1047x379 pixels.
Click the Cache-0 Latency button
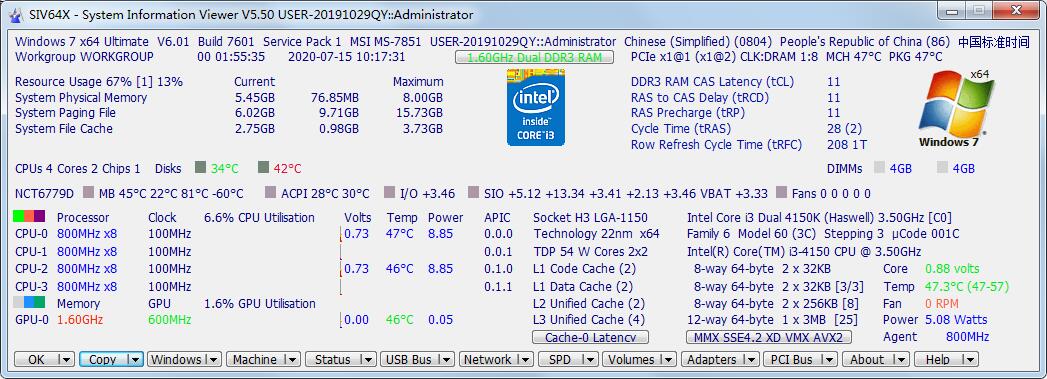tap(590, 337)
